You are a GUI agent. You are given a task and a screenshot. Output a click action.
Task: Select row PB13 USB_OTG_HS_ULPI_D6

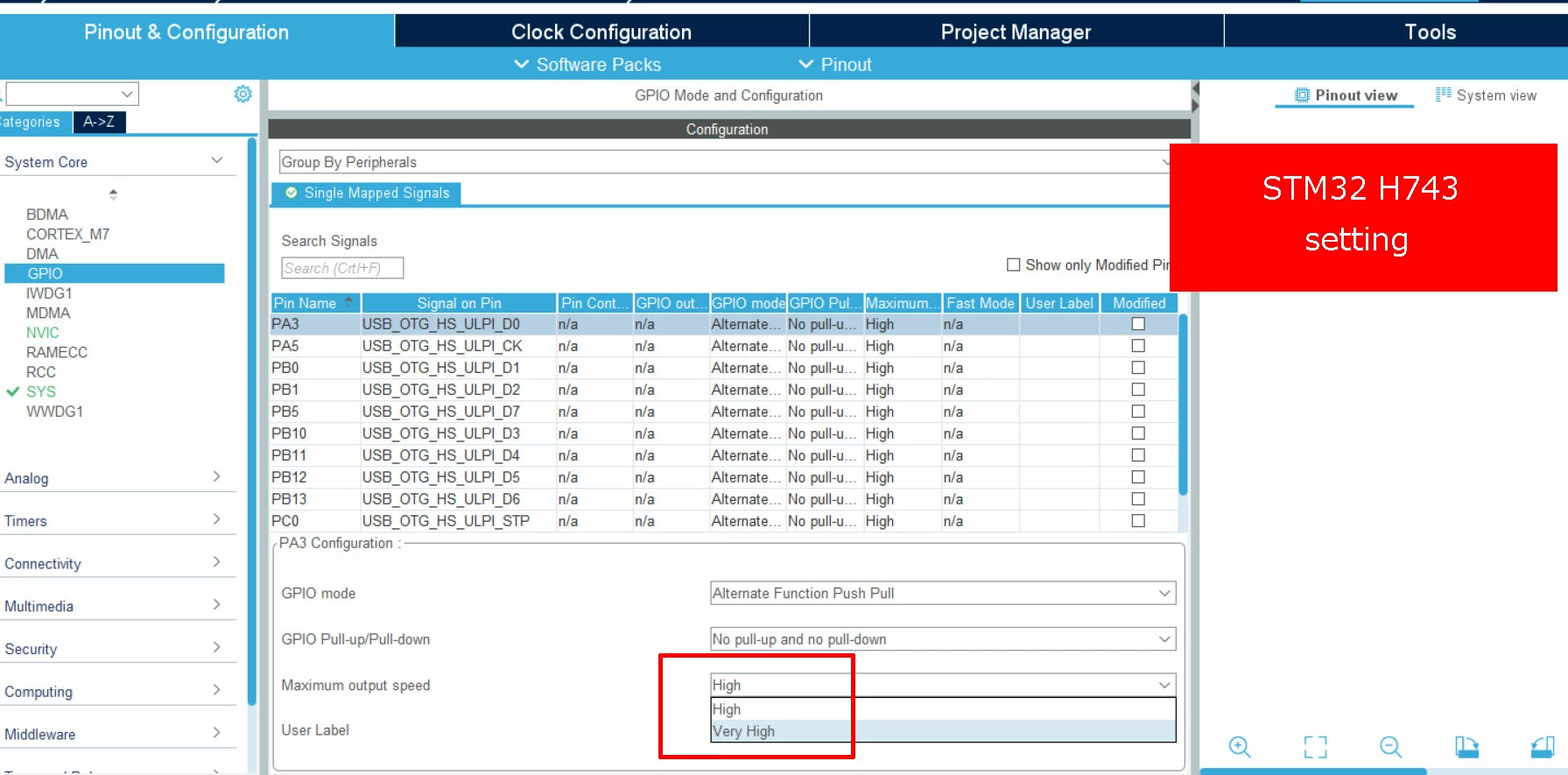click(x=724, y=499)
